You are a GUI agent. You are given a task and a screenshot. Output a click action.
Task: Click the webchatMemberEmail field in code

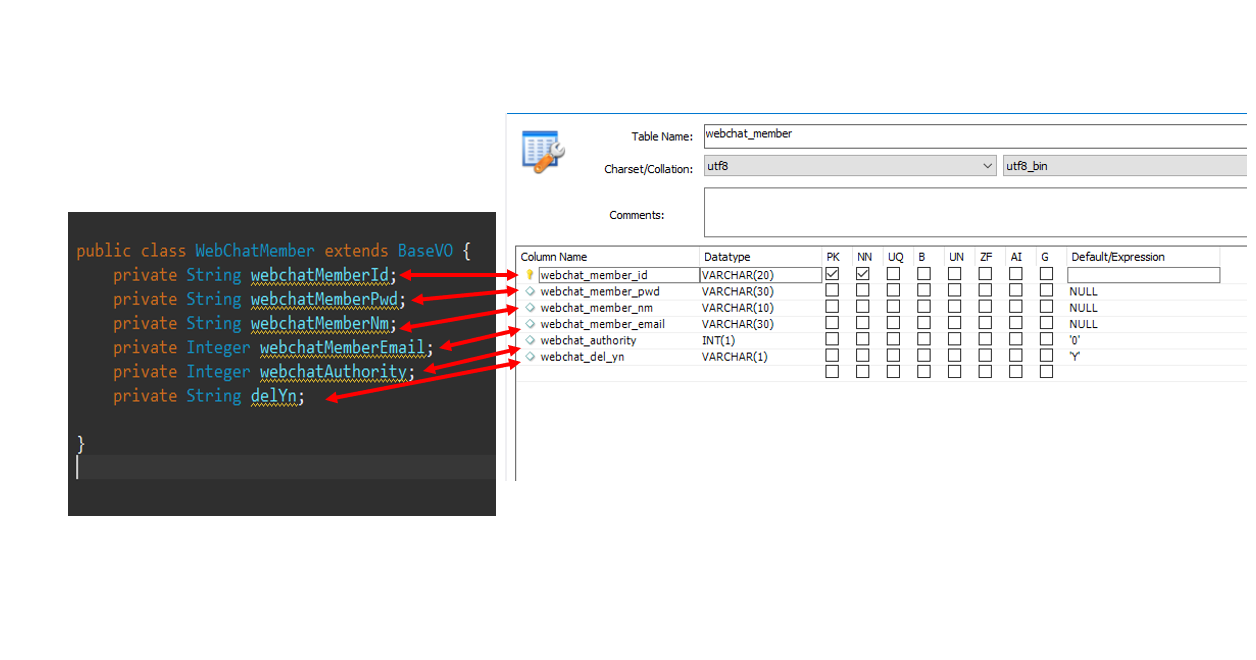343,347
